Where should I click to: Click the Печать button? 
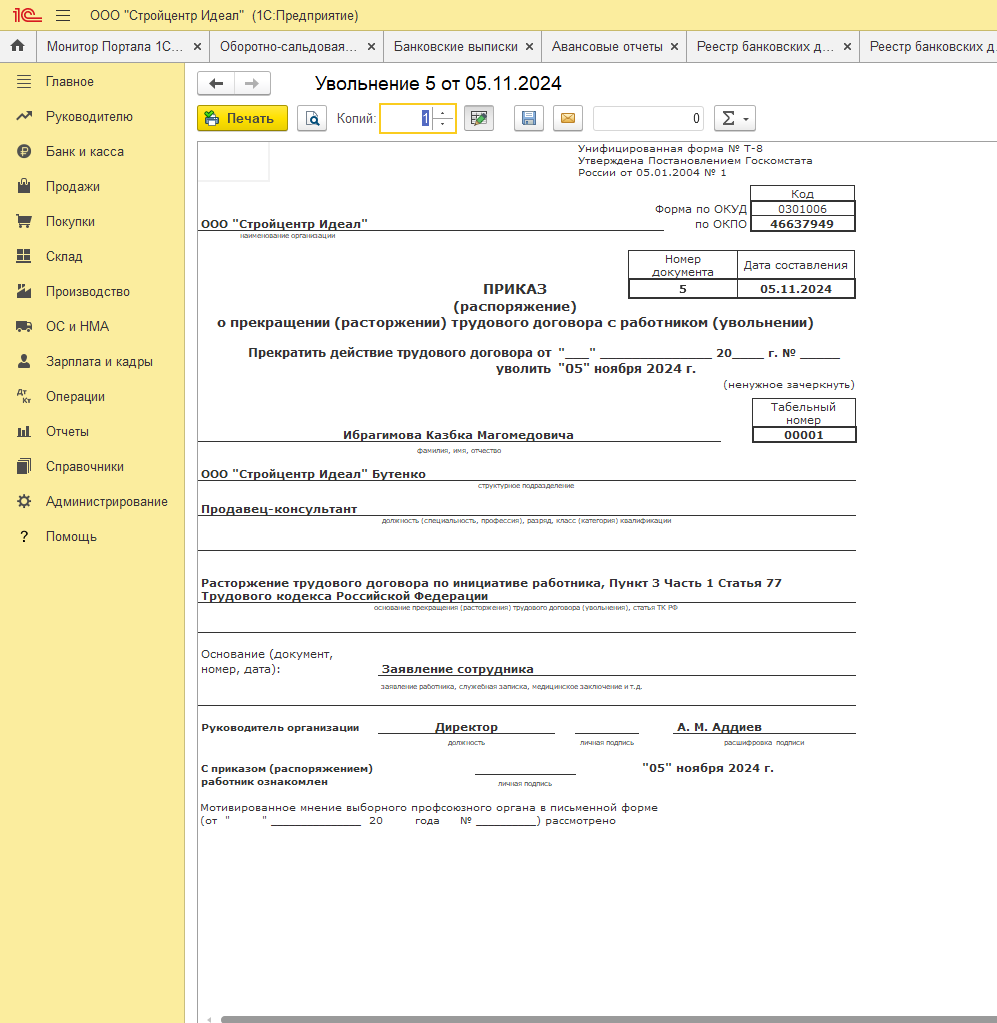[x=242, y=119]
